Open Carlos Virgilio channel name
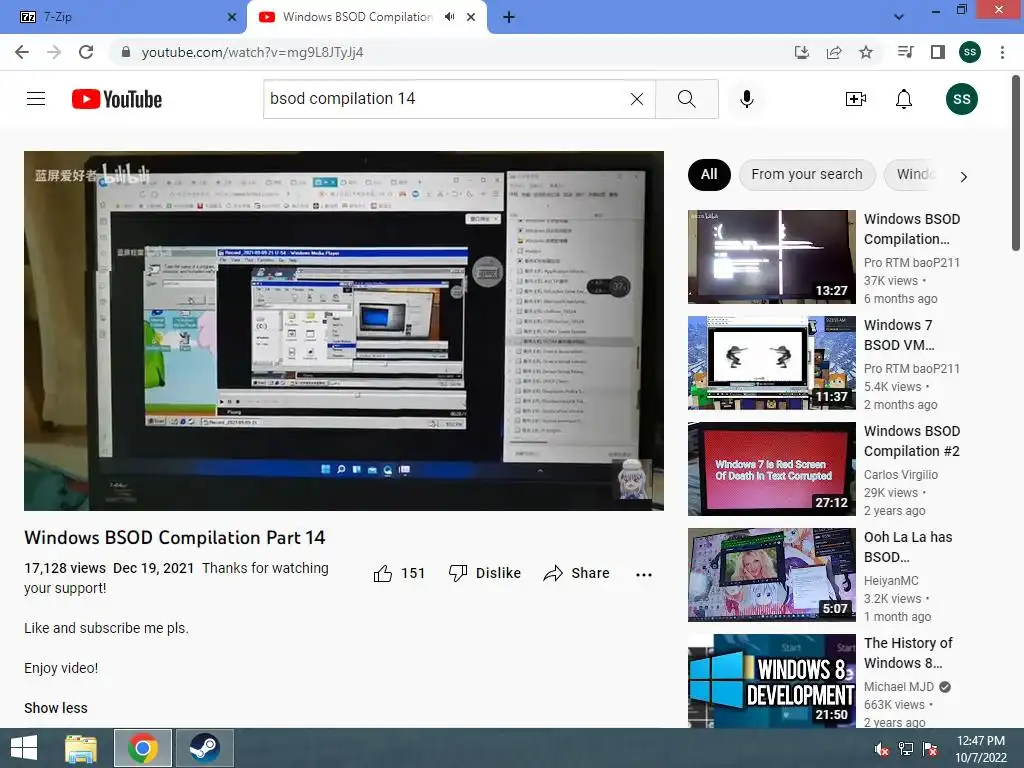The width and height of the screenshot is (1024, 768). click(901, 475)
